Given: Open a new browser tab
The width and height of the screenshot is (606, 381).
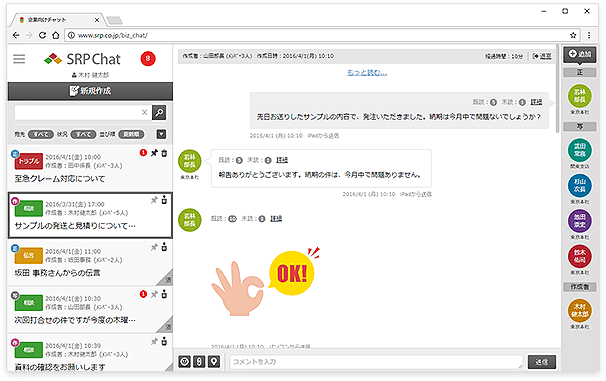Looking at the screenshot, I should [x=114, y=20].
